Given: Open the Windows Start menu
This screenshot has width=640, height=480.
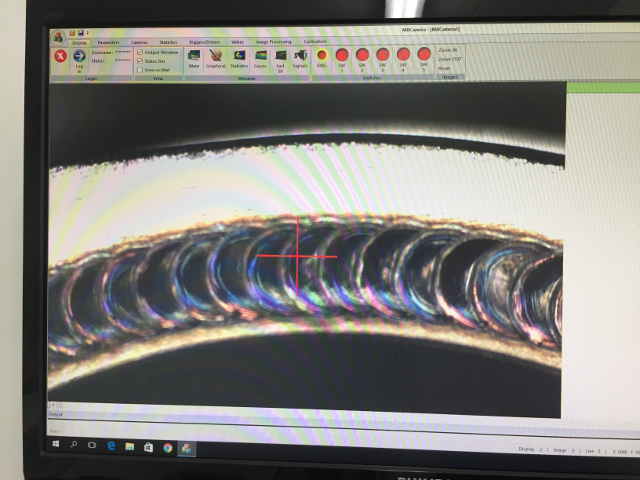Looking at the screenshot, I should (x=55, y=443).
